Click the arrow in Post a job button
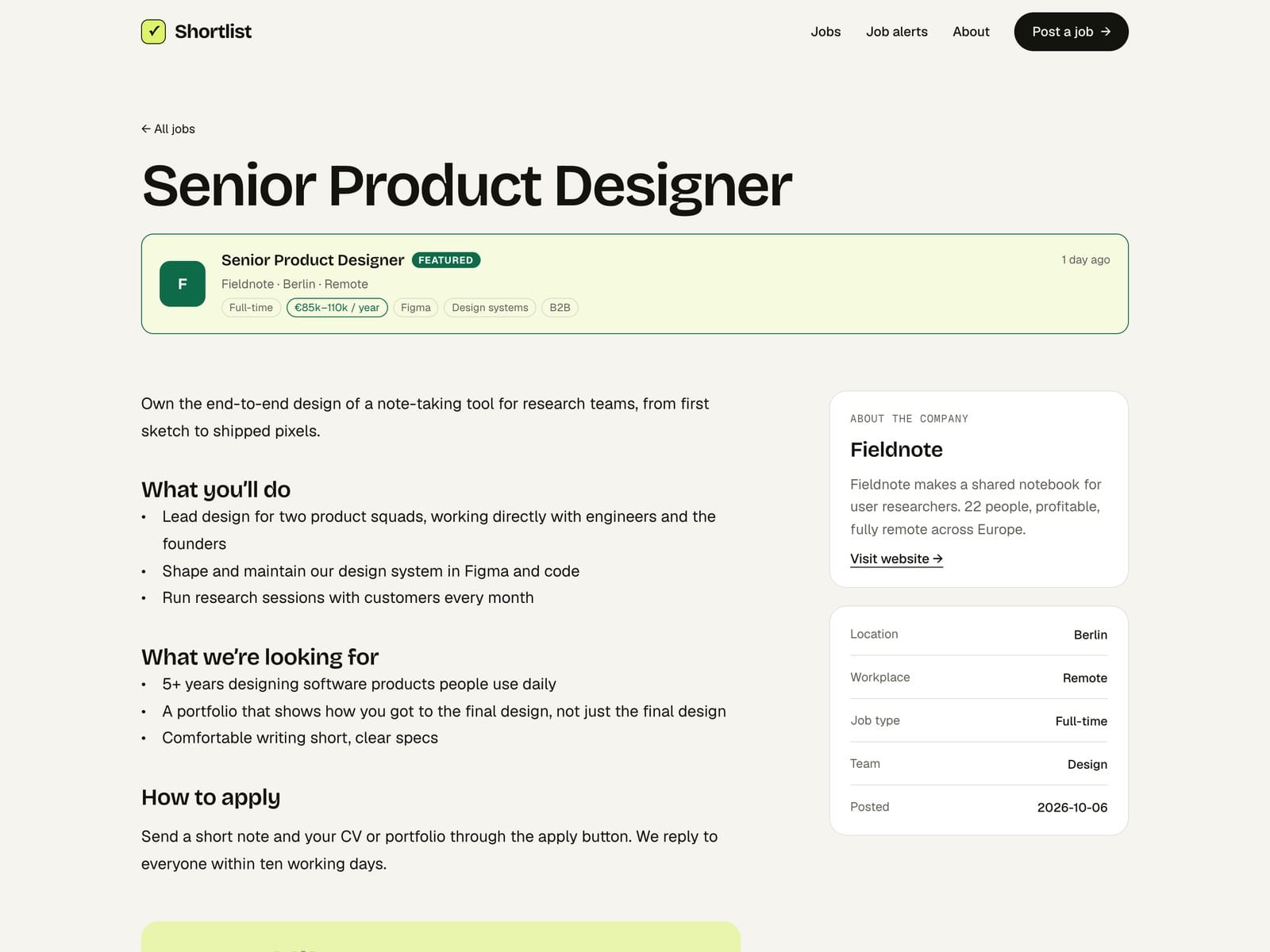The width and height of the screenshot is (1270, 952). click(1106, 32)
